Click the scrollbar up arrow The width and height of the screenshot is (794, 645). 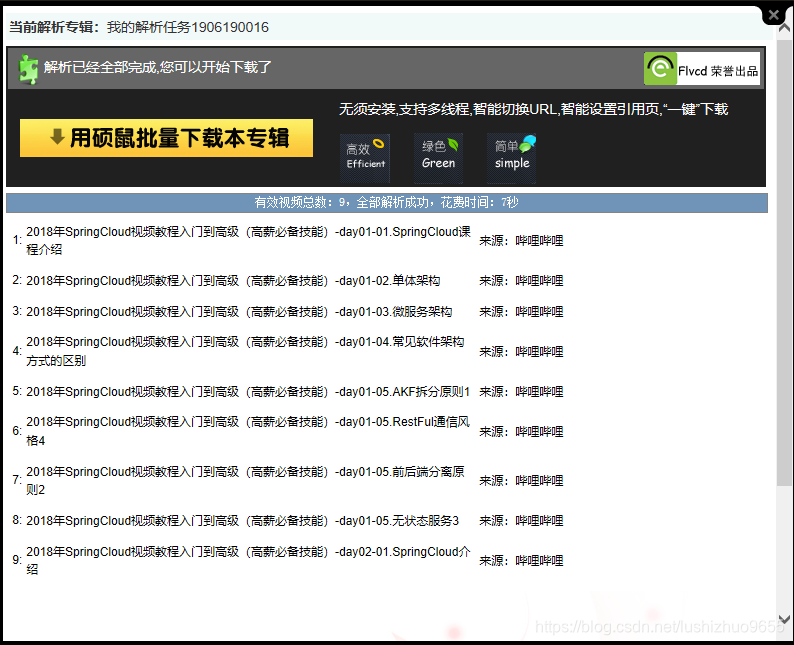coord(784,29)
